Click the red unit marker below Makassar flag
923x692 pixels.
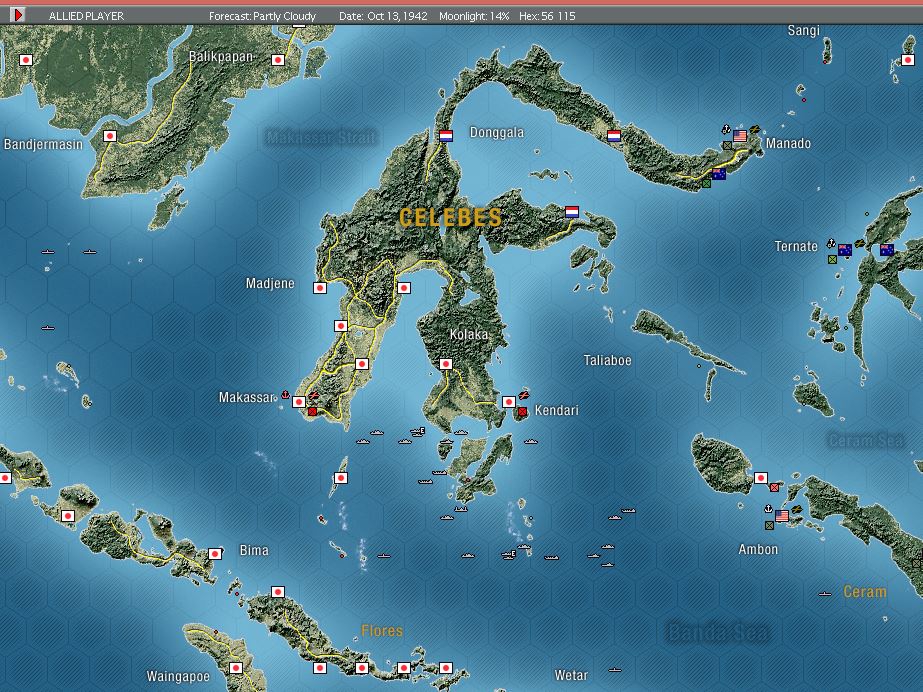(313, 411)
